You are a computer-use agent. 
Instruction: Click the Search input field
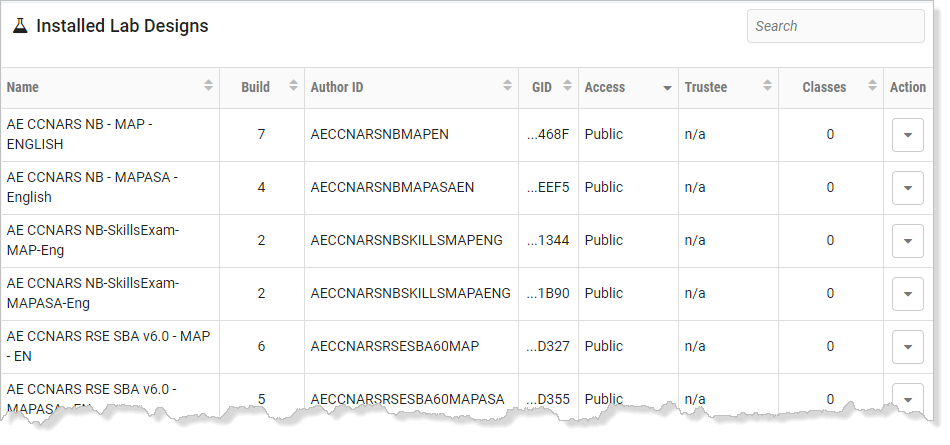tap(835, 26)
